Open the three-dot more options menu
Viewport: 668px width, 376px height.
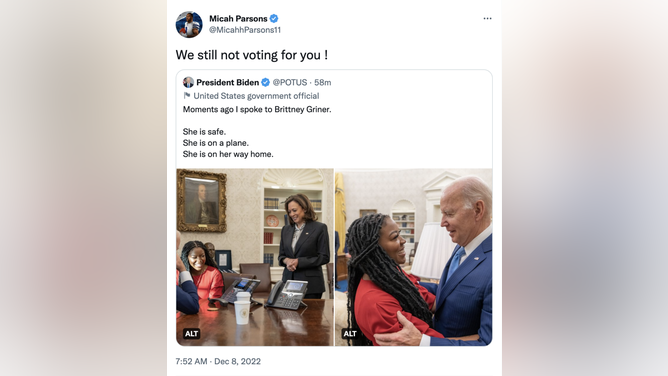[487, 19]
